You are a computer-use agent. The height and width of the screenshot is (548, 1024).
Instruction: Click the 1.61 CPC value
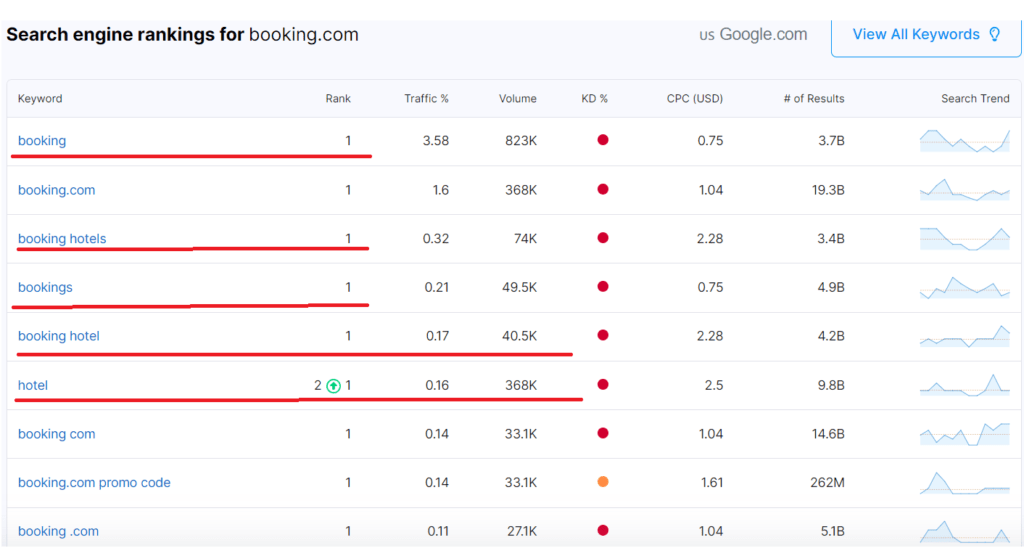point(712,483)
